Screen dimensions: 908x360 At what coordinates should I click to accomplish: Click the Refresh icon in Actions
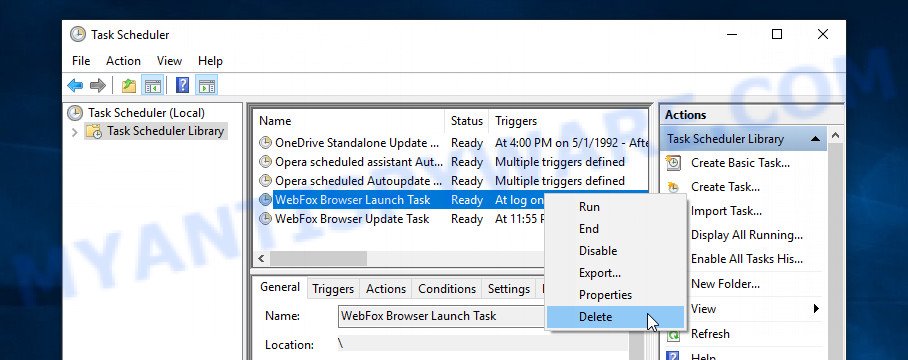(673, 334)
